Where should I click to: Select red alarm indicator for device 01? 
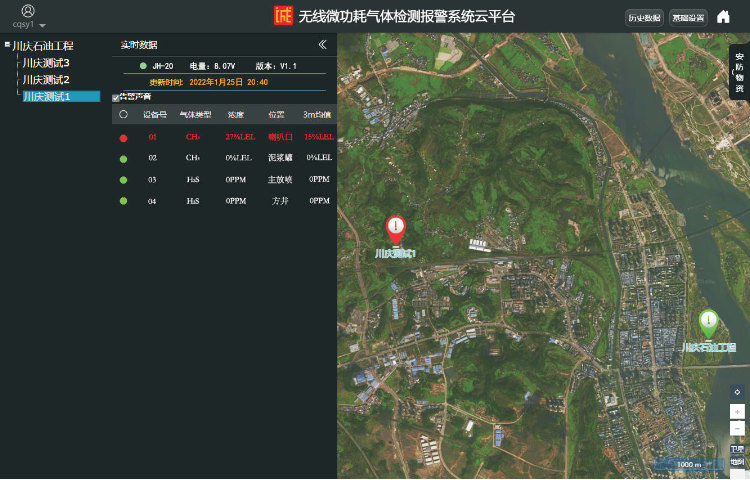pos(123,138)
